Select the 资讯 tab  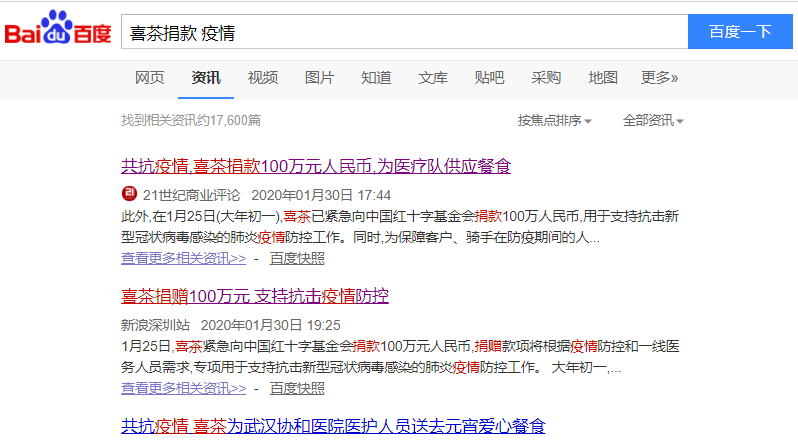click(x=206, y=78)
